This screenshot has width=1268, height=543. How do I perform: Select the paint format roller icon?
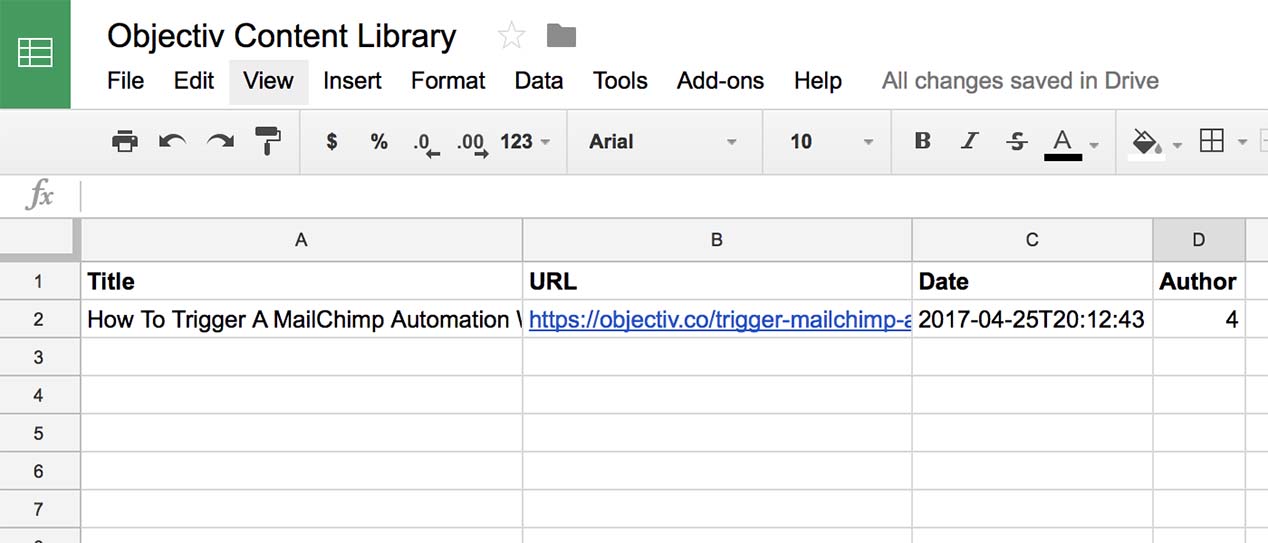268,142
